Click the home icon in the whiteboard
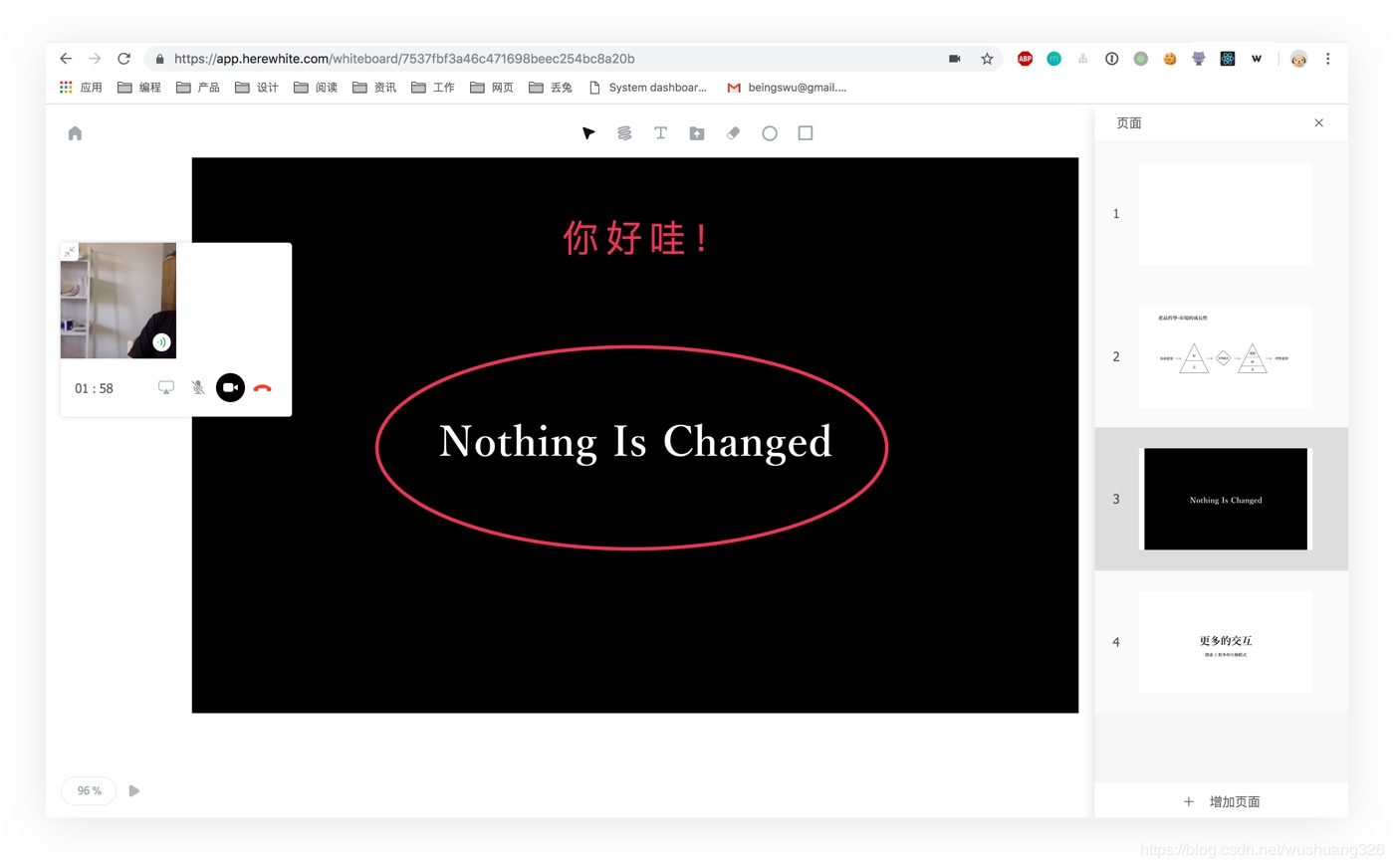The width and height of the screenshot is (1394, 868). [x=75, y=132]
